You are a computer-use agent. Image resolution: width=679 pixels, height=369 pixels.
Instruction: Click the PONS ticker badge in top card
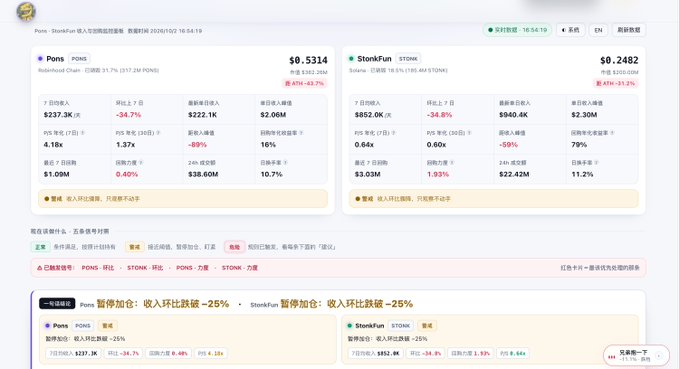[x=79, y=58]
